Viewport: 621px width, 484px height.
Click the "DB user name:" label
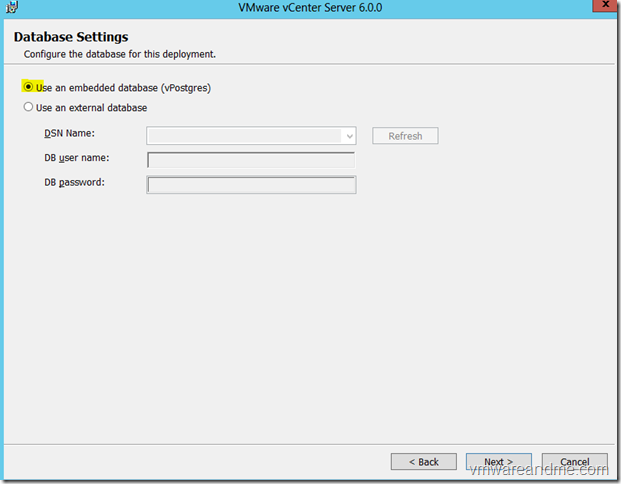[x=76, y=158]
